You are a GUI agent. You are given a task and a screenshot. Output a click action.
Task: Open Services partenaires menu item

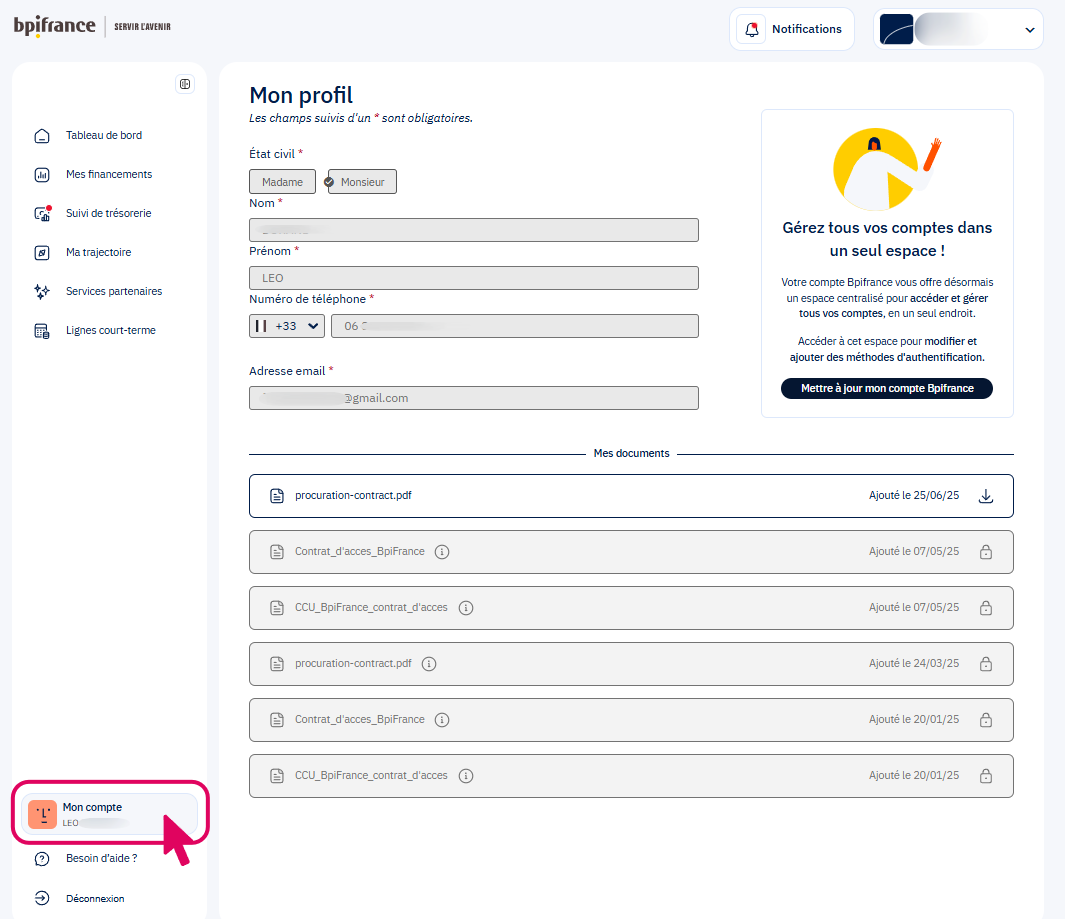pos(114,291)
